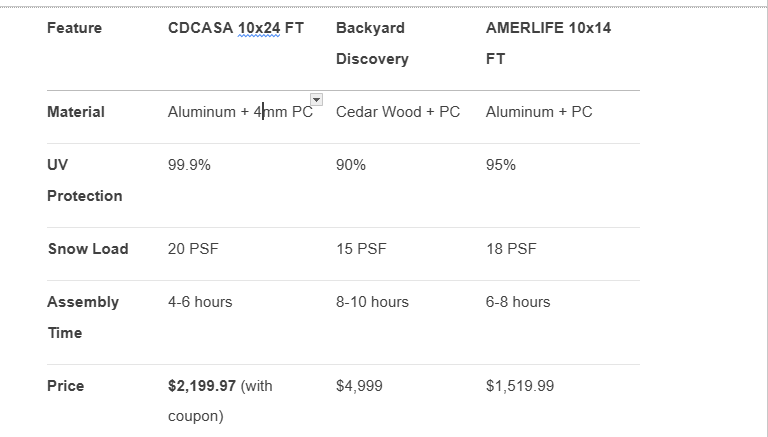Click the "$1,519.99" AMERLIFE price cell
Image resolution: width=768 pixels, height=437 pixels.
[x=520, y=386]
